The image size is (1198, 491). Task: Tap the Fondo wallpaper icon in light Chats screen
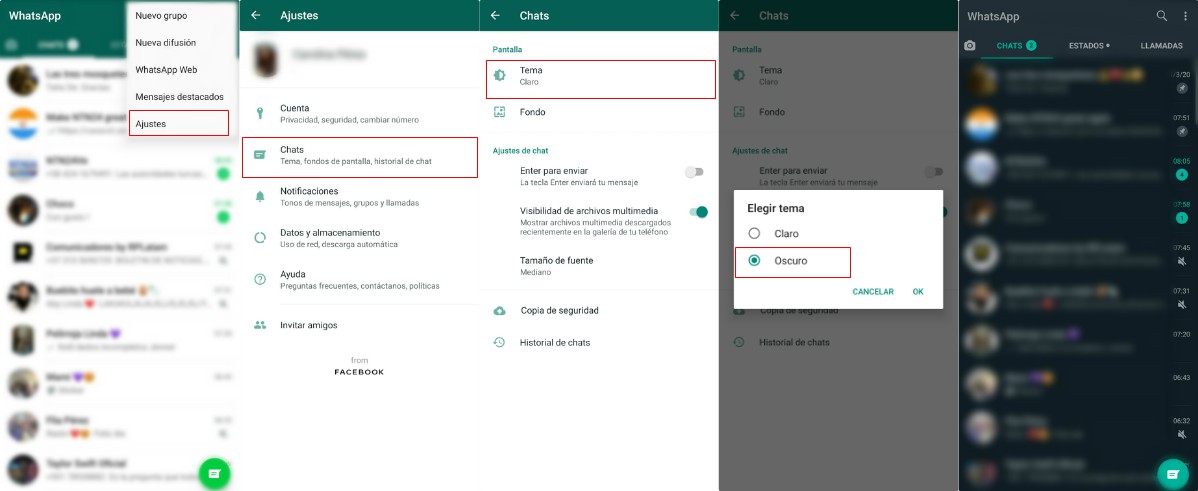(500, 111)
